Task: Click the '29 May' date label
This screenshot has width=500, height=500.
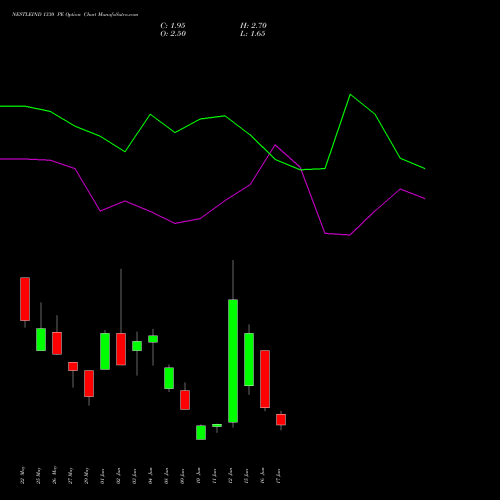Action: click(x=86, y=475)
